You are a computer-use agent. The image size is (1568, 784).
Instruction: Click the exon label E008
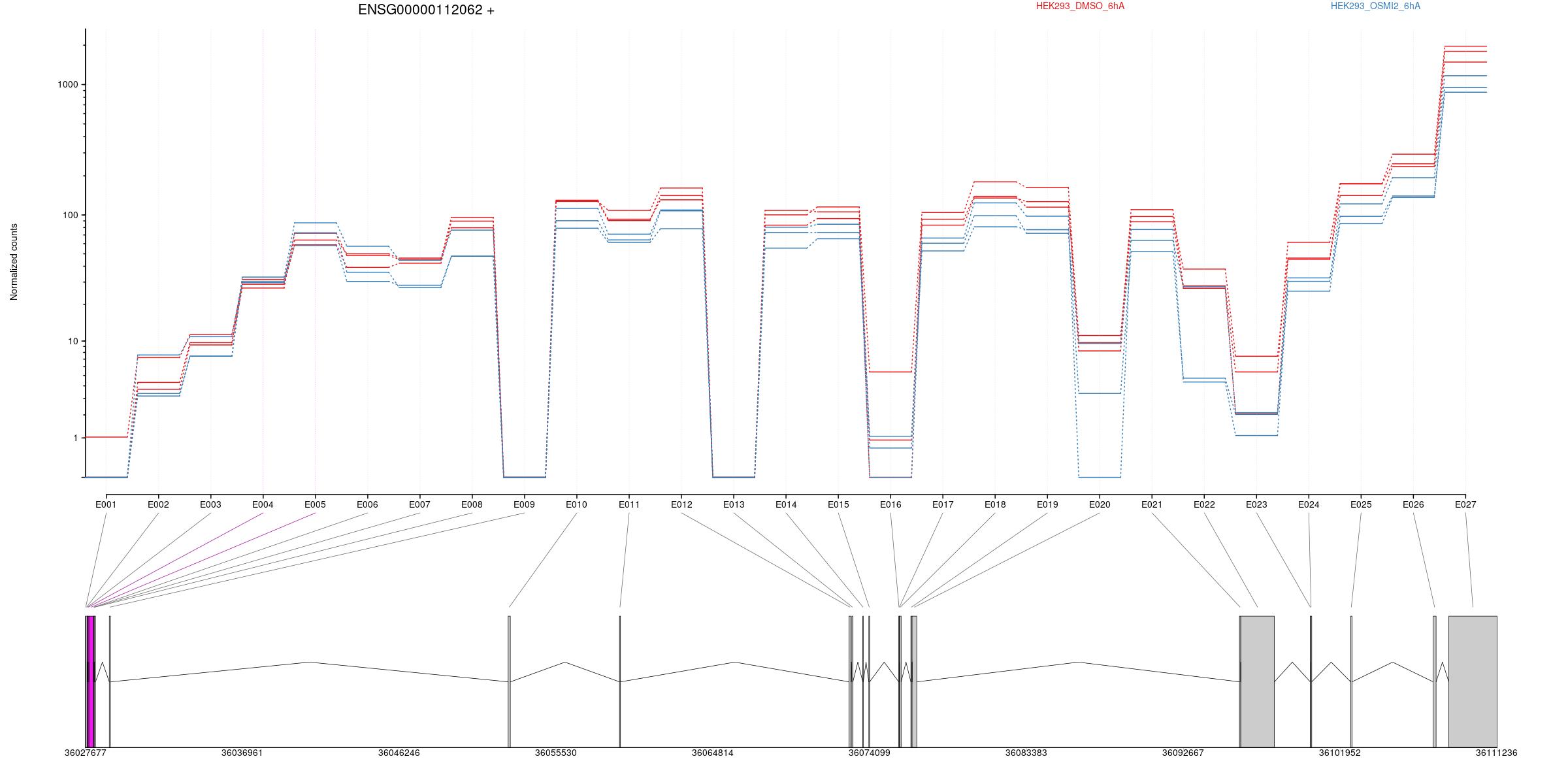click(x=472, y=504)
